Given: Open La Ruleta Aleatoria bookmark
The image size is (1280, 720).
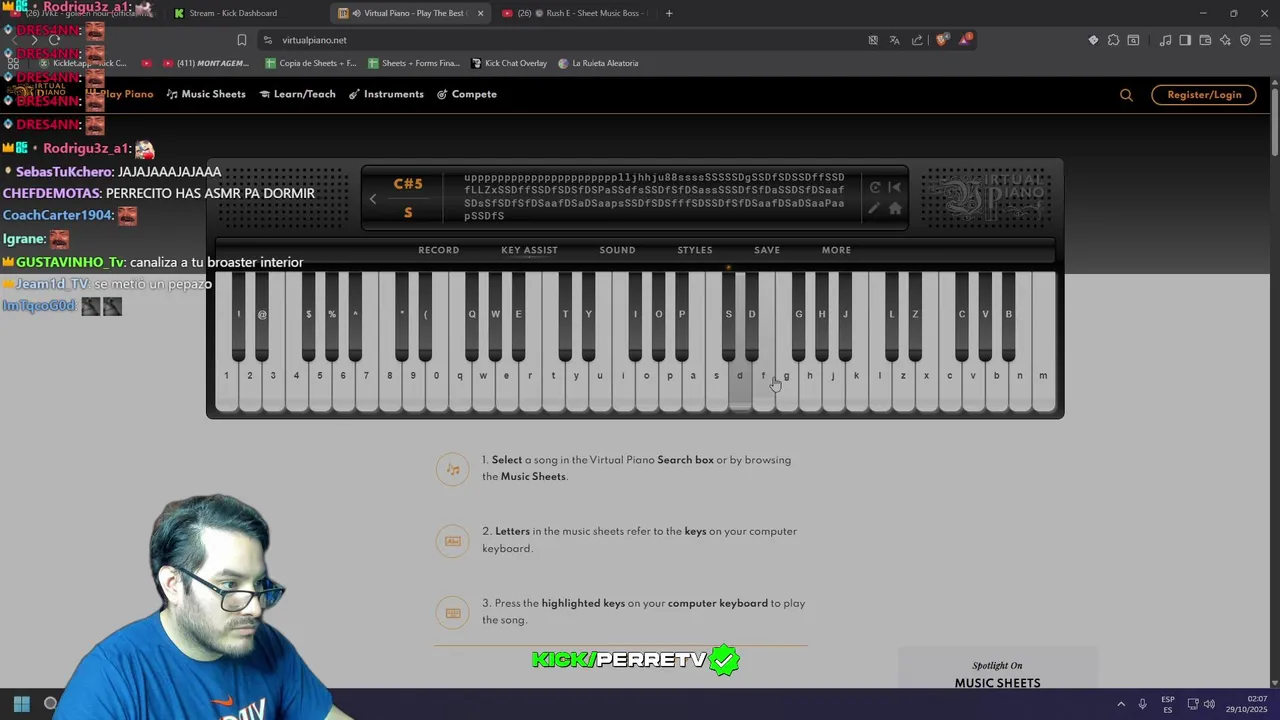Looking at the screenshot, I should coord(598,63).
